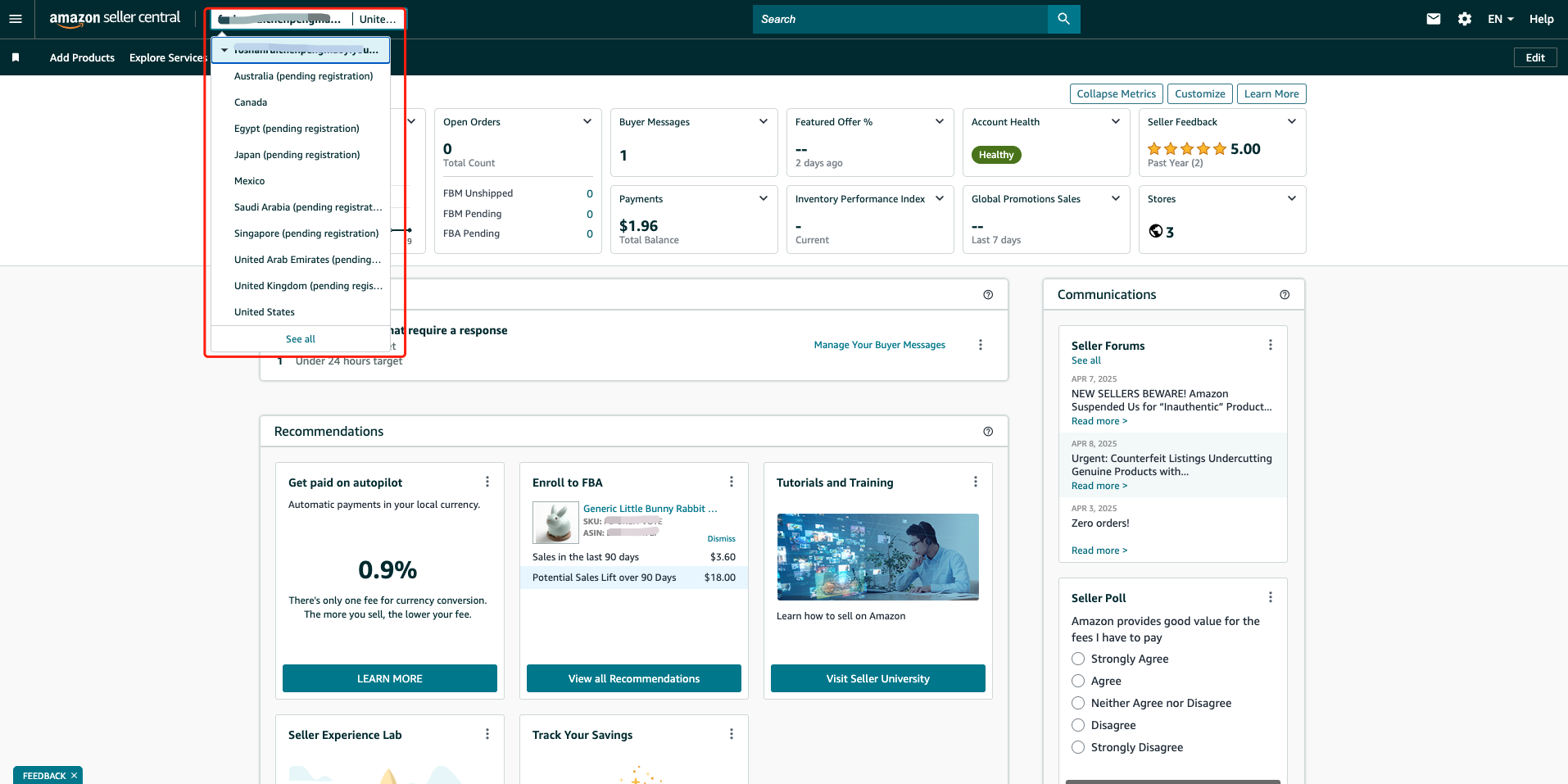This screenshot has width=1568, height=784.
Task: Select Strongly Agree poll option
Action: click(1078, 659)
